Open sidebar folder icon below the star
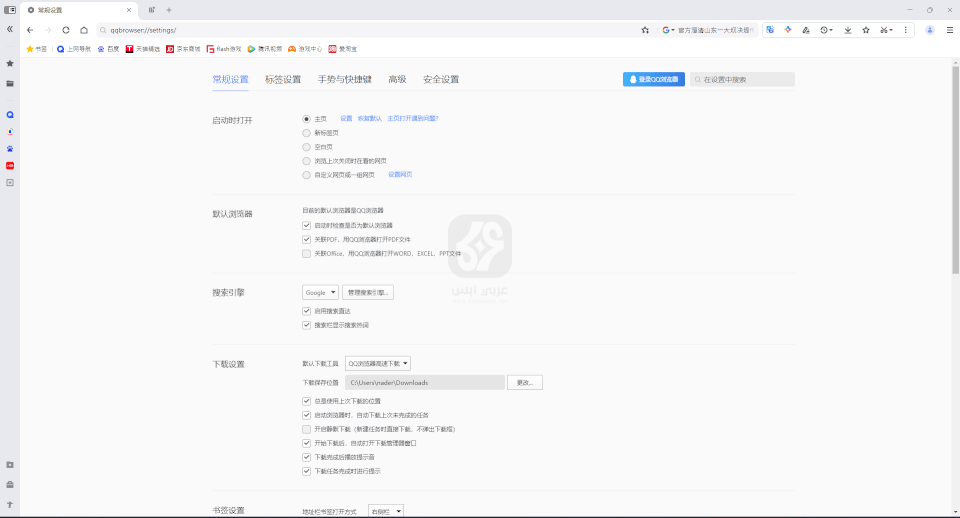 click(x=10, y=83)
